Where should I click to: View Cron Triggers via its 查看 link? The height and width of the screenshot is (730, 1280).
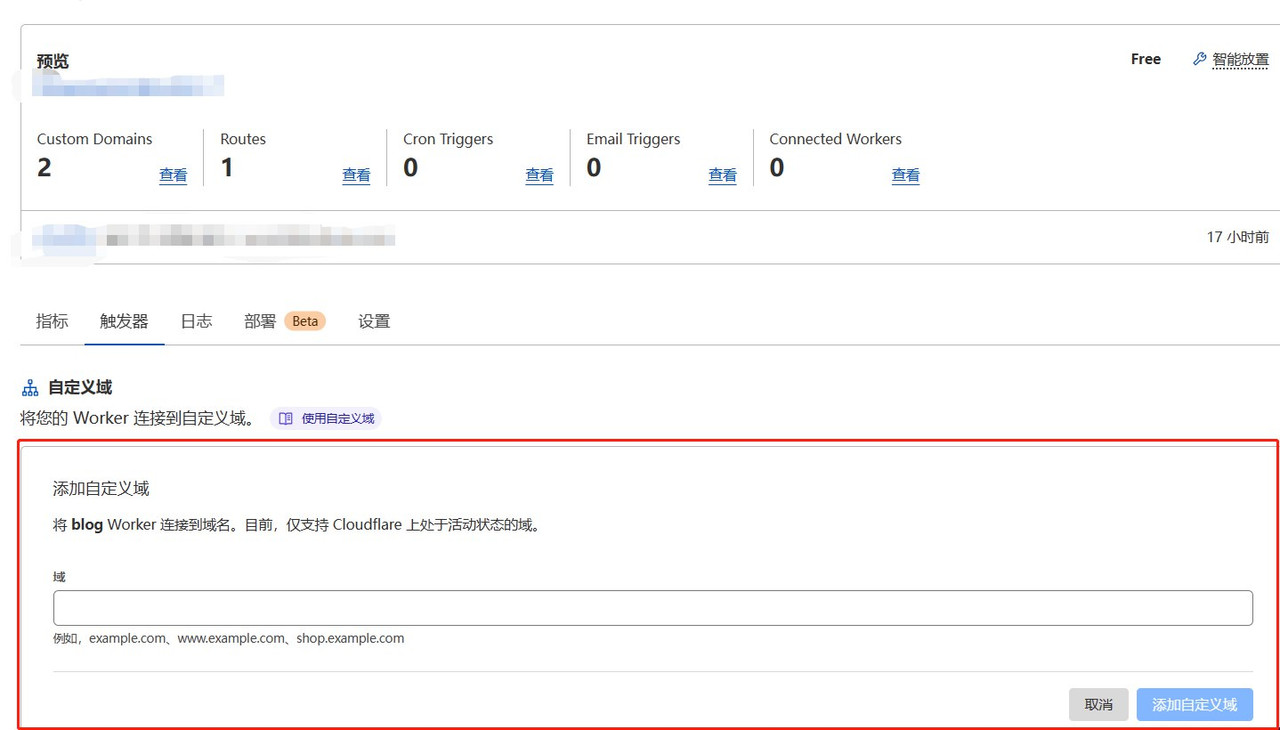[539, 175]
